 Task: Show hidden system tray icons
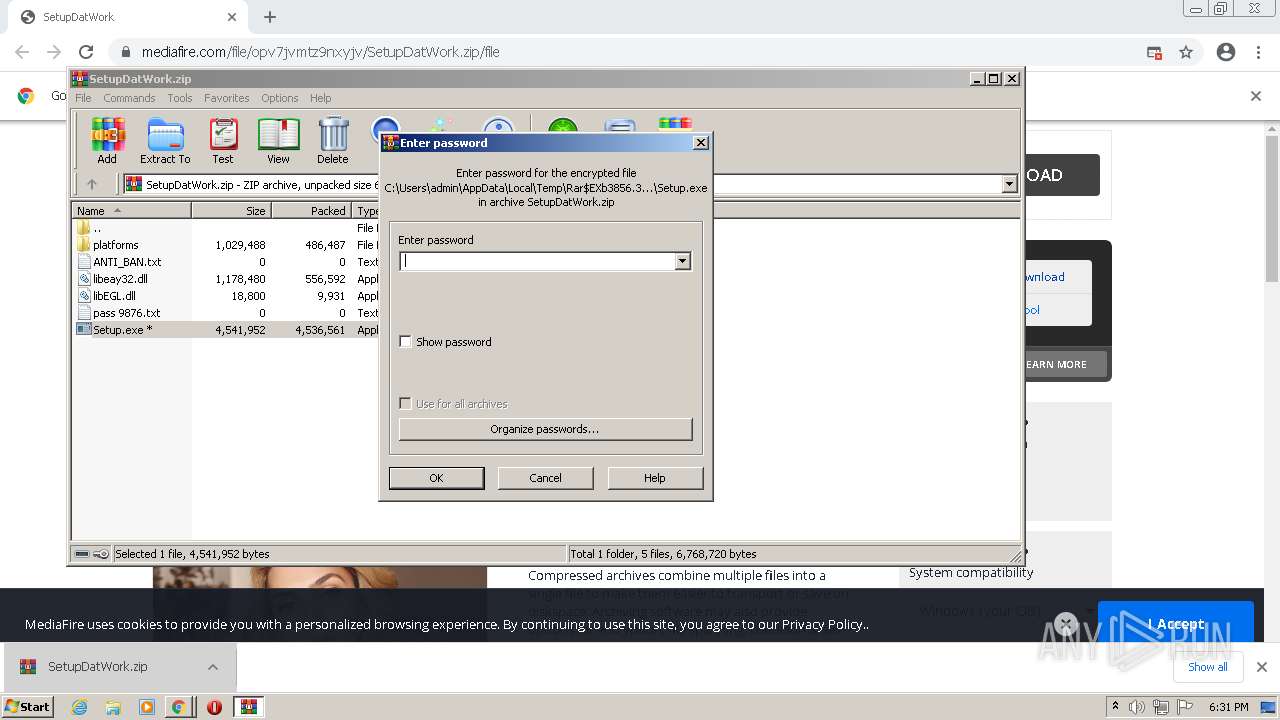click(x=1116, y=707)
